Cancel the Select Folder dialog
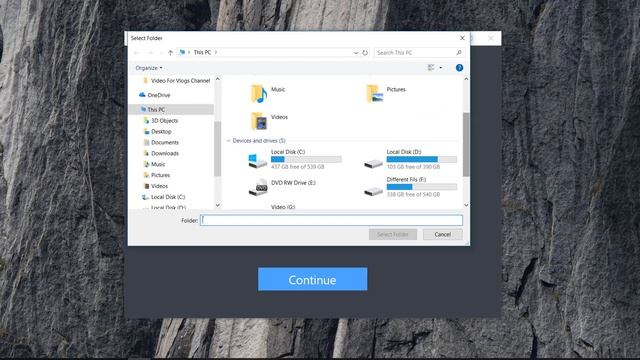 442,234
